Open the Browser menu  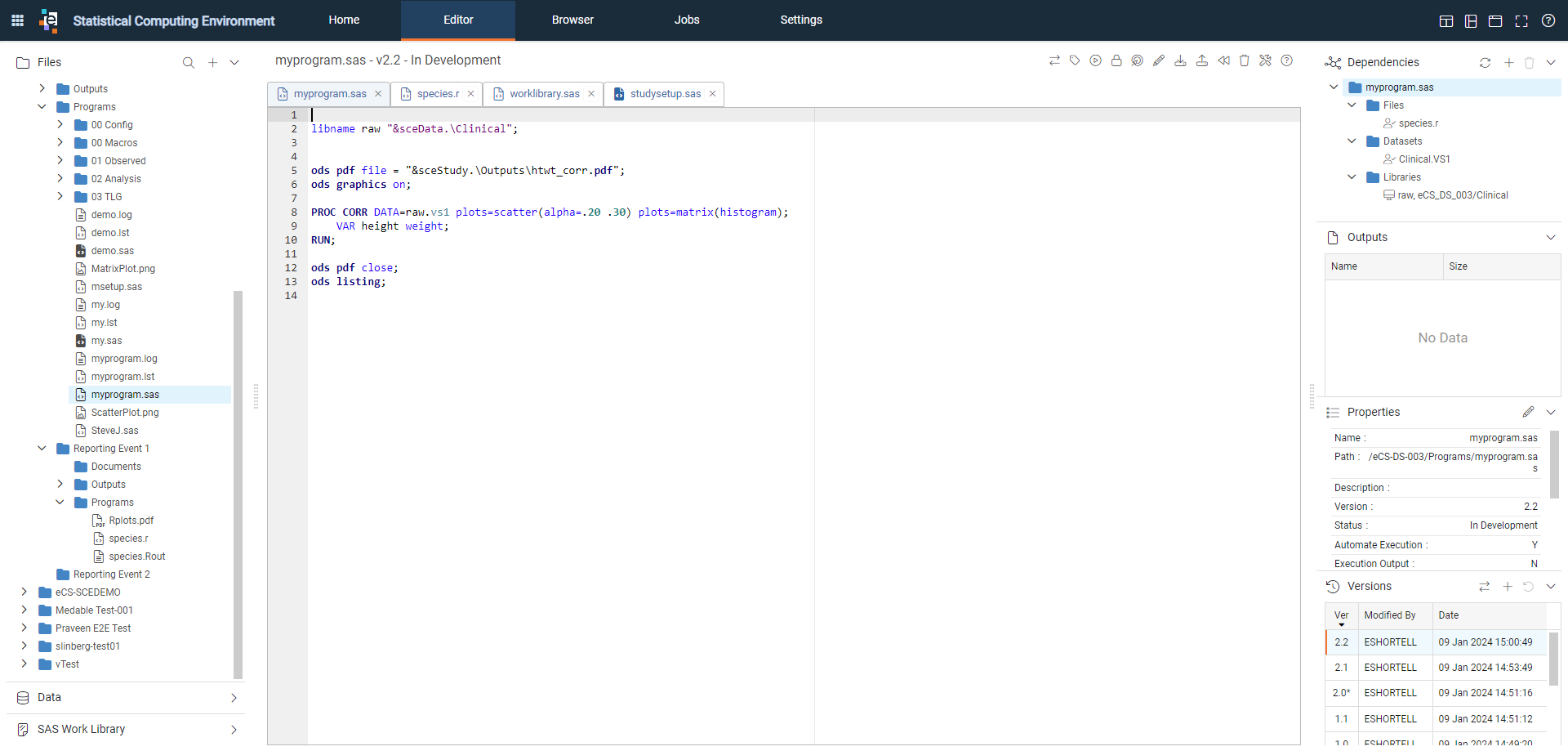[x=572, y=20]
